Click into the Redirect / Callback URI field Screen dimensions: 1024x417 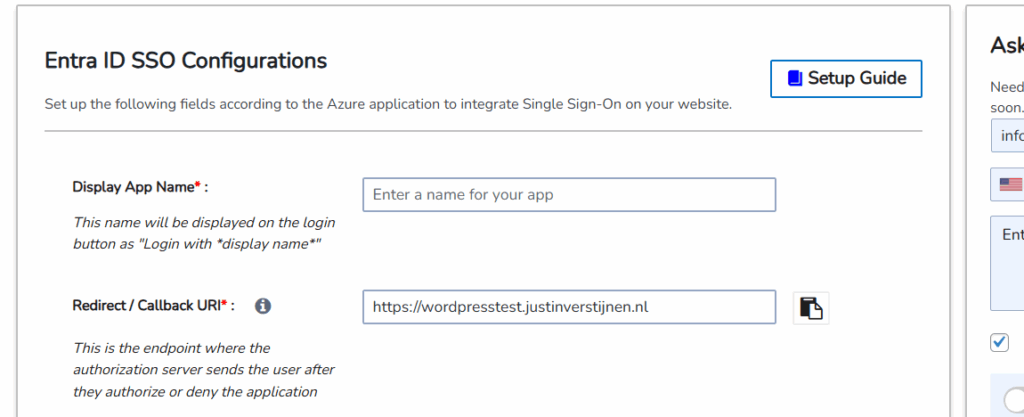[x=569, y=307]
